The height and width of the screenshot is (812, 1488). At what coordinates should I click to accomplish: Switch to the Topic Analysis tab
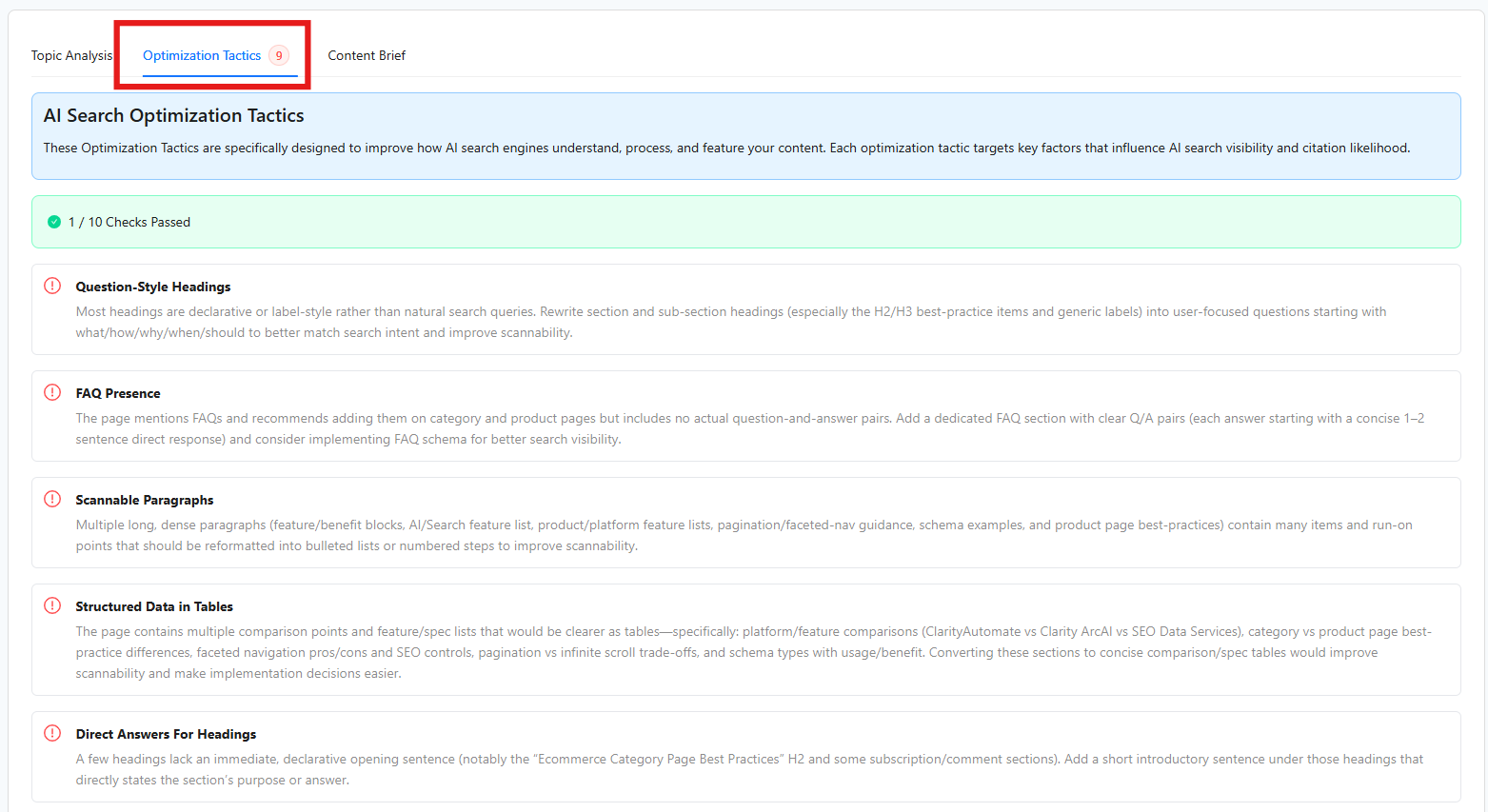coord(71,55)
